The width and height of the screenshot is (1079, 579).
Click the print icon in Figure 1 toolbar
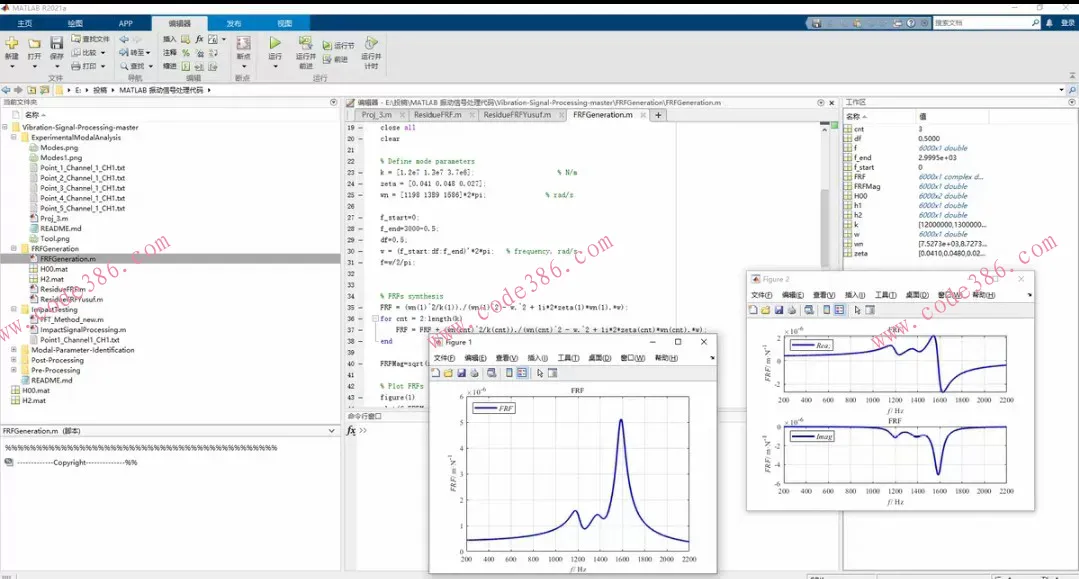475,373
